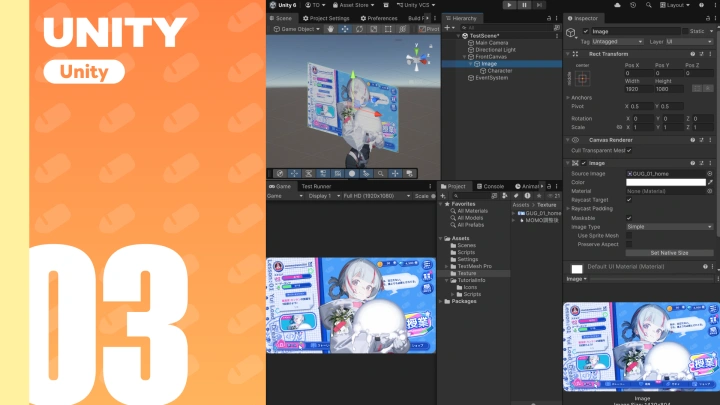Click the Source Image object picker icon
This screenshot has height=405, width=720.
pyautogui.click(x=710, y=174)
